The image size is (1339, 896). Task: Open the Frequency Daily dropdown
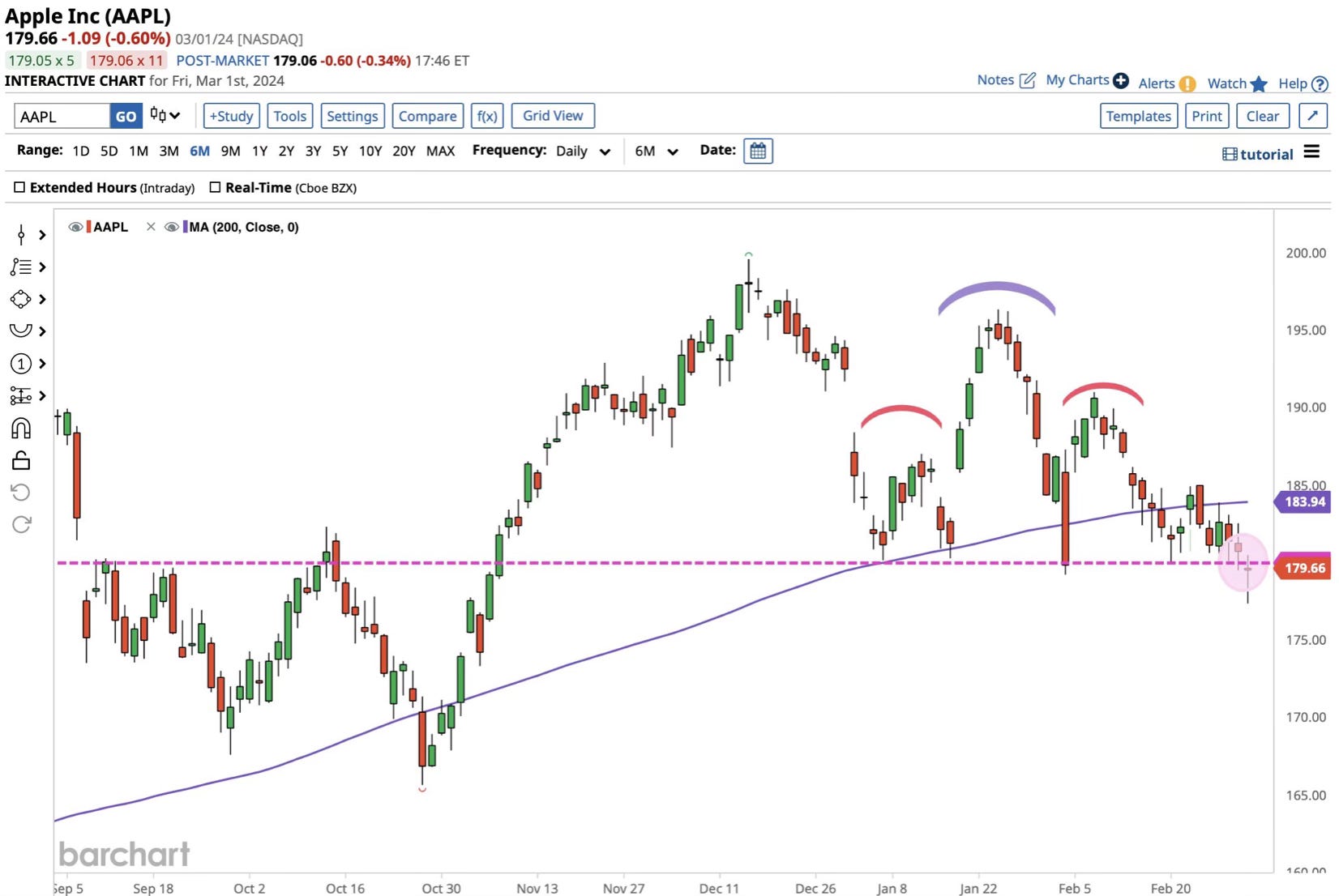pyautogui.click(x=583, y=151)
